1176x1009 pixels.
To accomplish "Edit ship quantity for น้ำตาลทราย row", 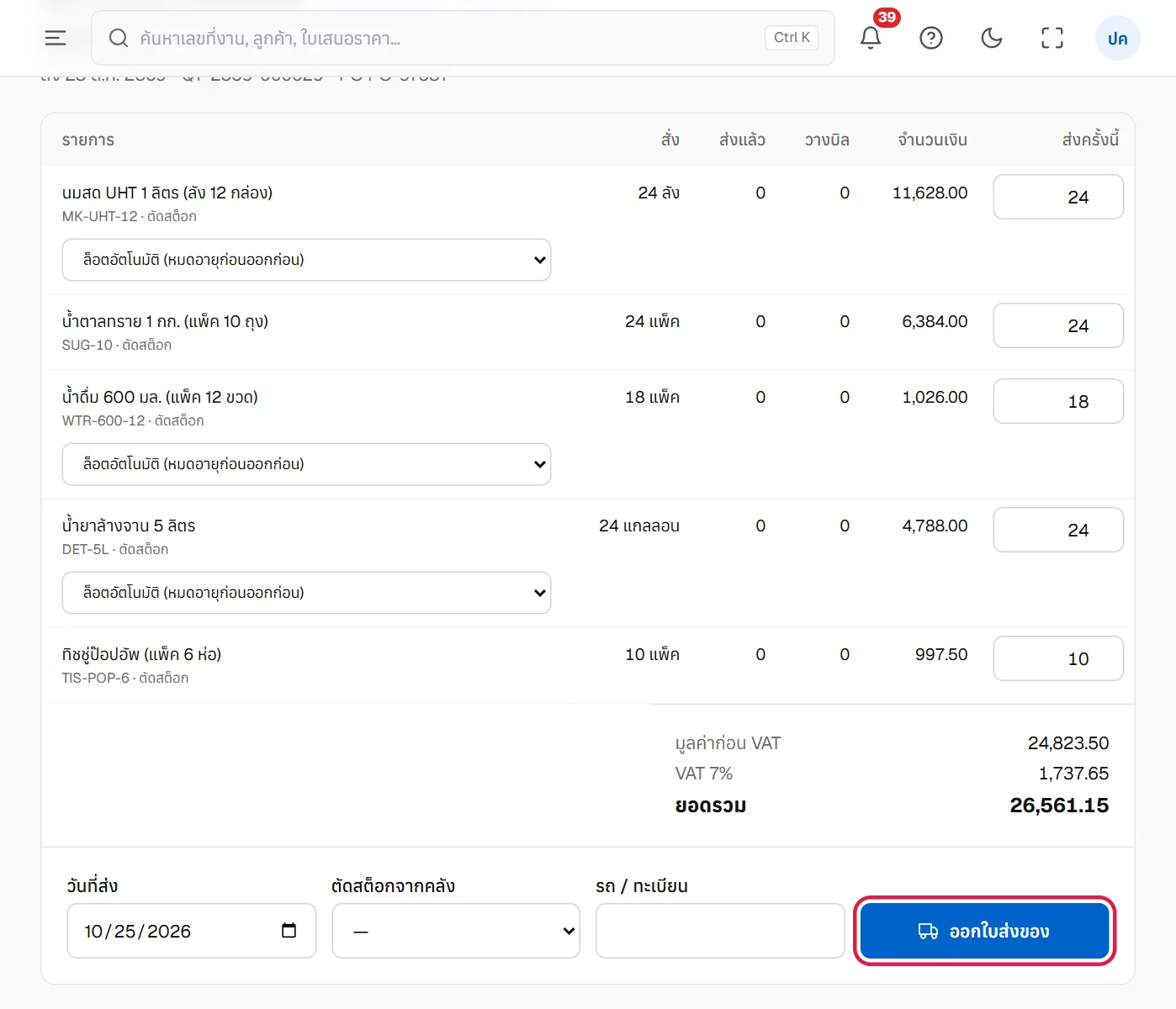I will [1058, 325].
